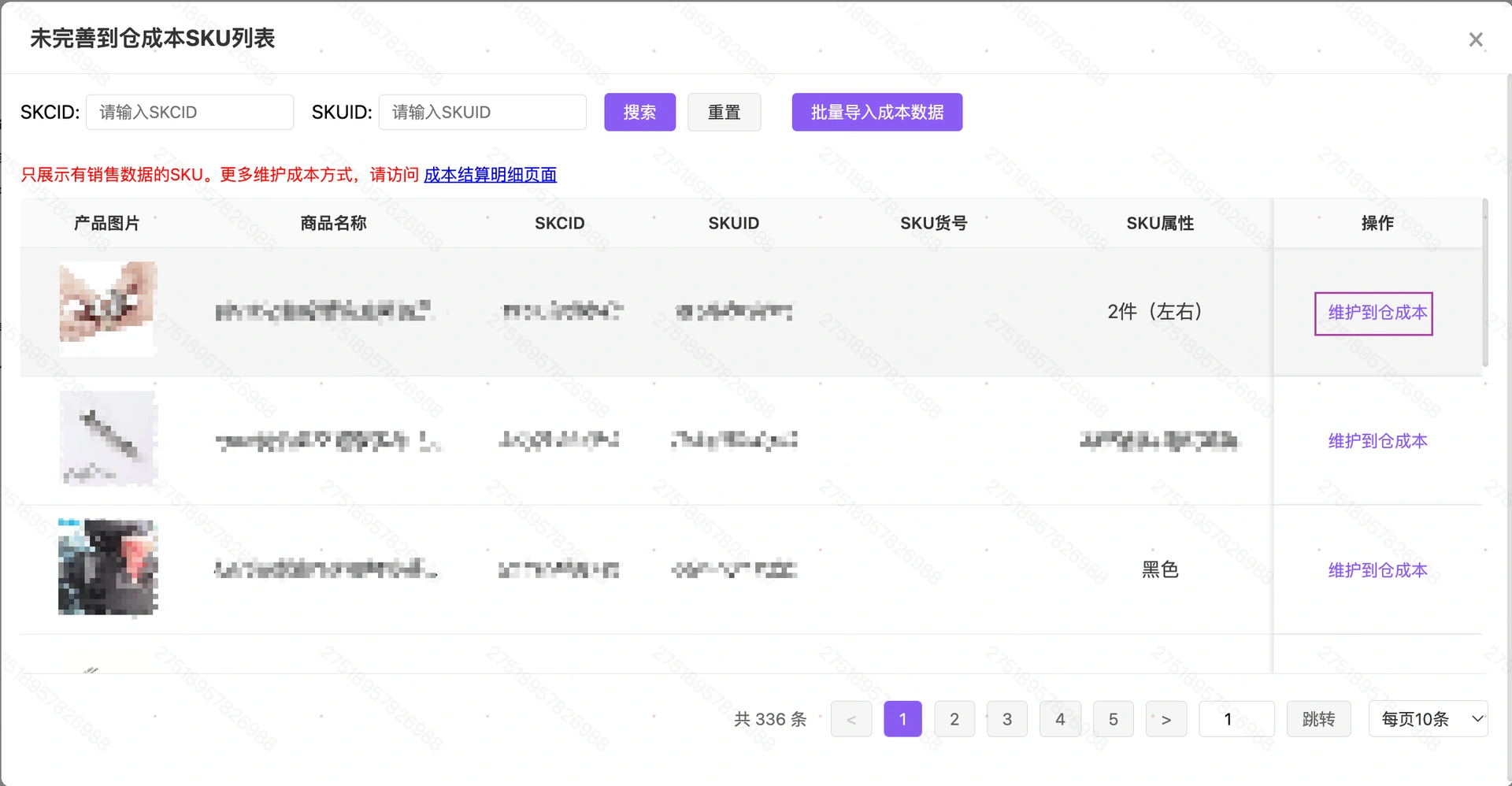
Task: Click 维护到仓成本 for the 2件（左右）row
Action: click(x=1377, y=313)
